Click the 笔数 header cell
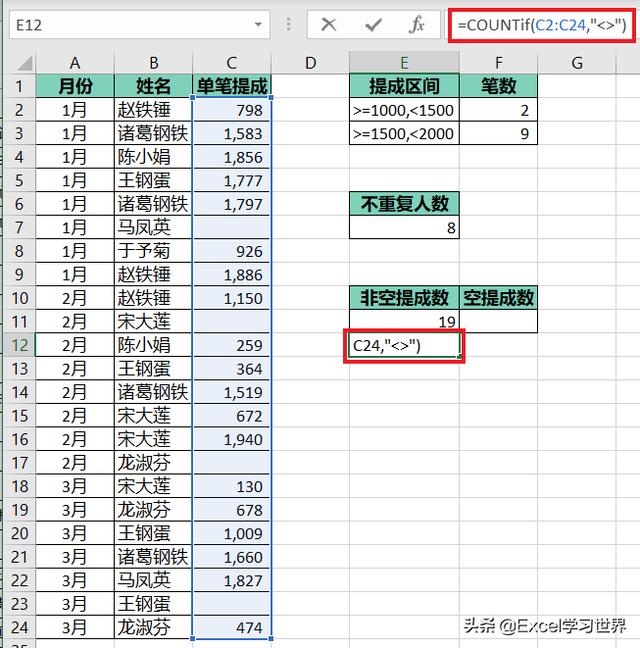 pyautogui.click(x=498, y=86)
